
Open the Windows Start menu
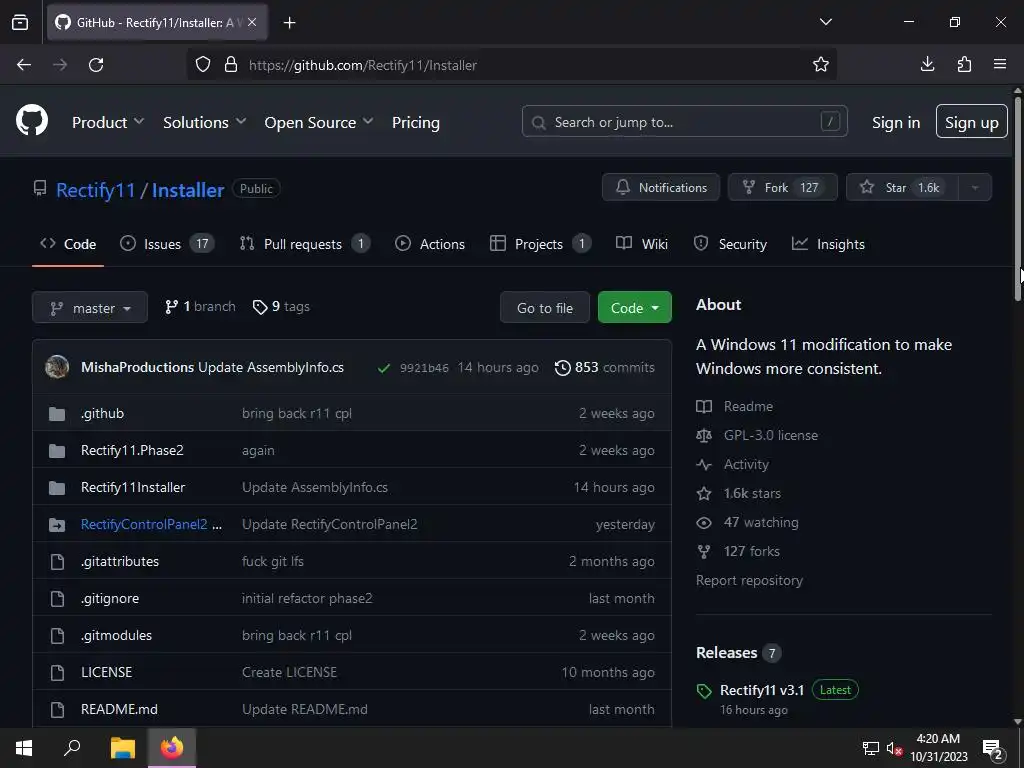click(24, 748)
